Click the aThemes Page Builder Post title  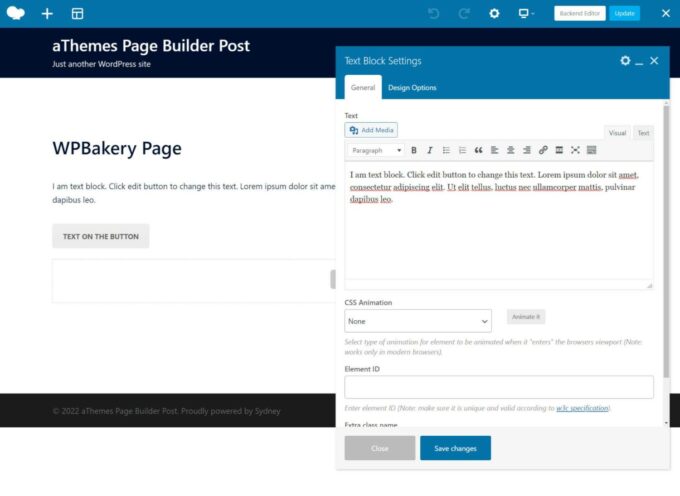(151, 46)
